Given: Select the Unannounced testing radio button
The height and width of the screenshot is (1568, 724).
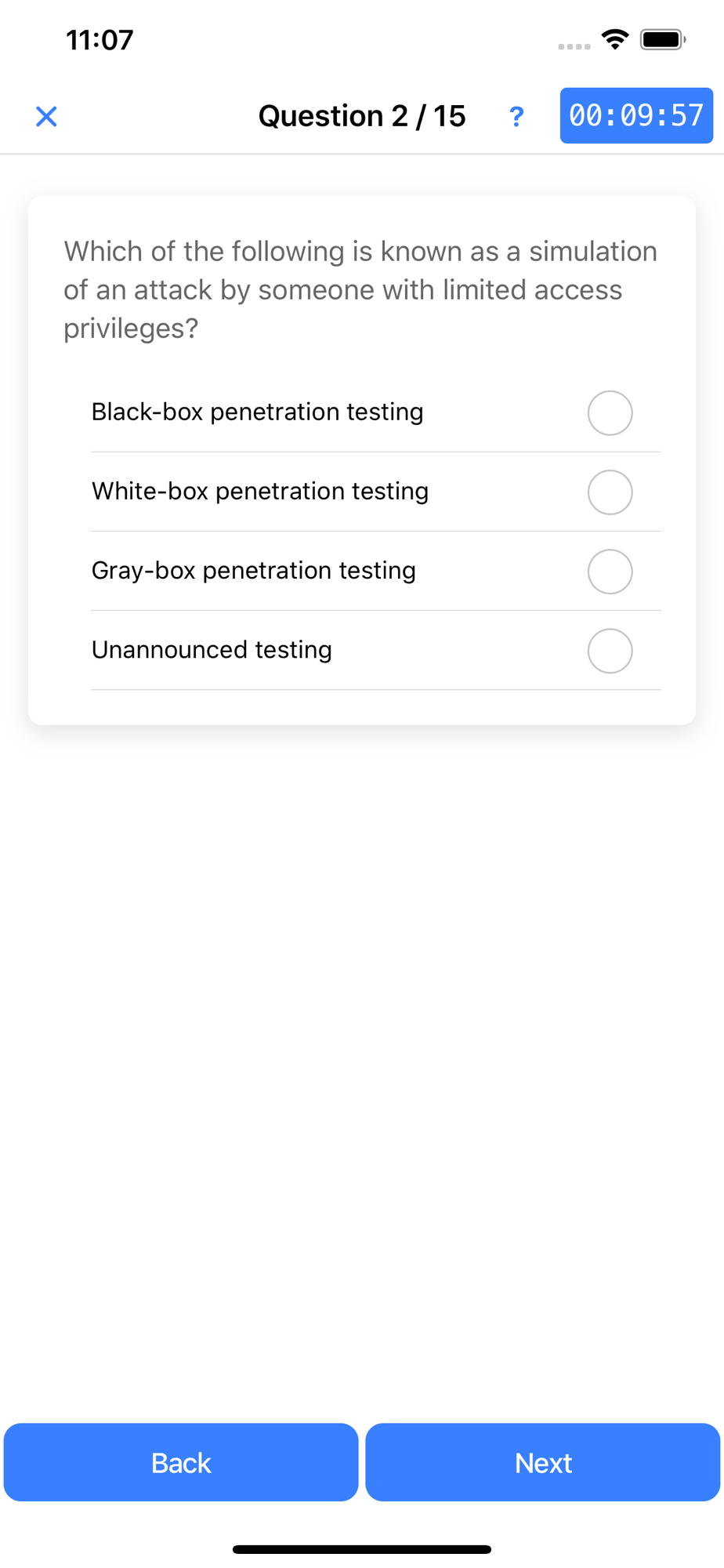Looking at the screenshot, I should pyautogui.click(x=610, y=651).
